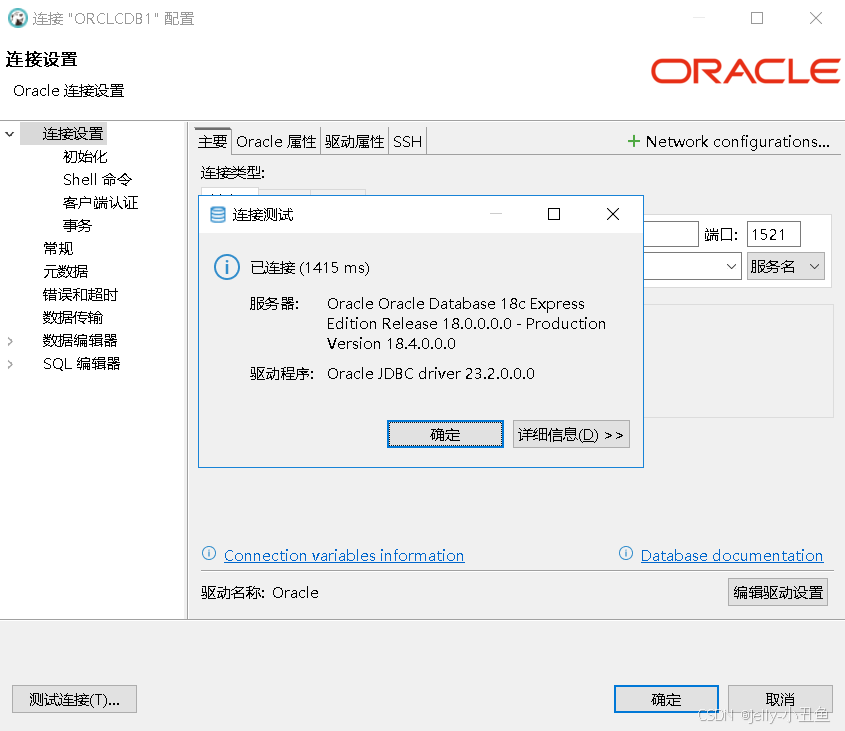Select SQL 编辑器 in the left tree
The image size is (845, 731).
point(81,364)
